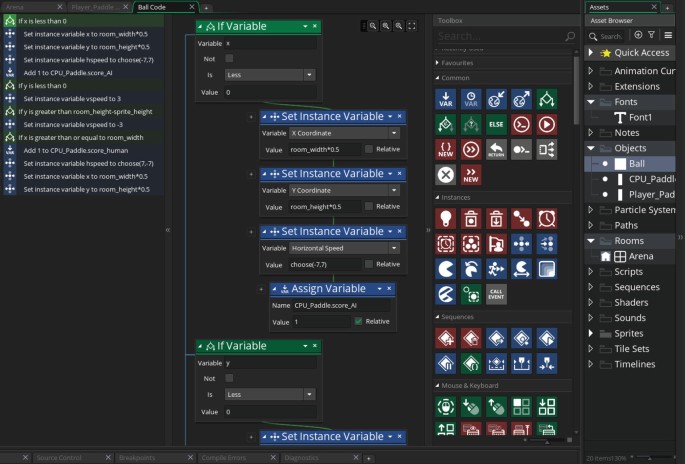Choose the Exit (X) action icon
Image resolution: width=685 pixels, height=464 pixels.
pos(446,175)
